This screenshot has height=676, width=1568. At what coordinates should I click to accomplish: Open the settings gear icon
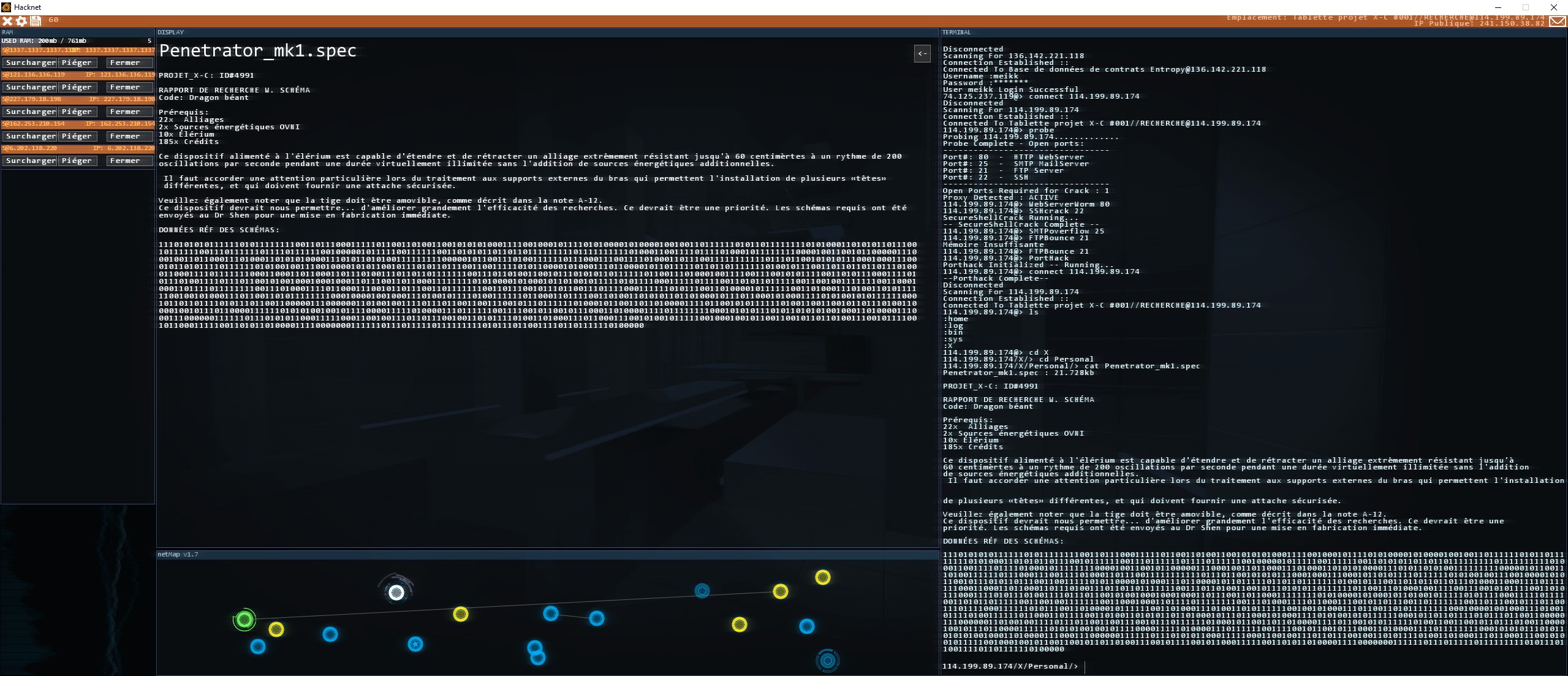[21, 21]
